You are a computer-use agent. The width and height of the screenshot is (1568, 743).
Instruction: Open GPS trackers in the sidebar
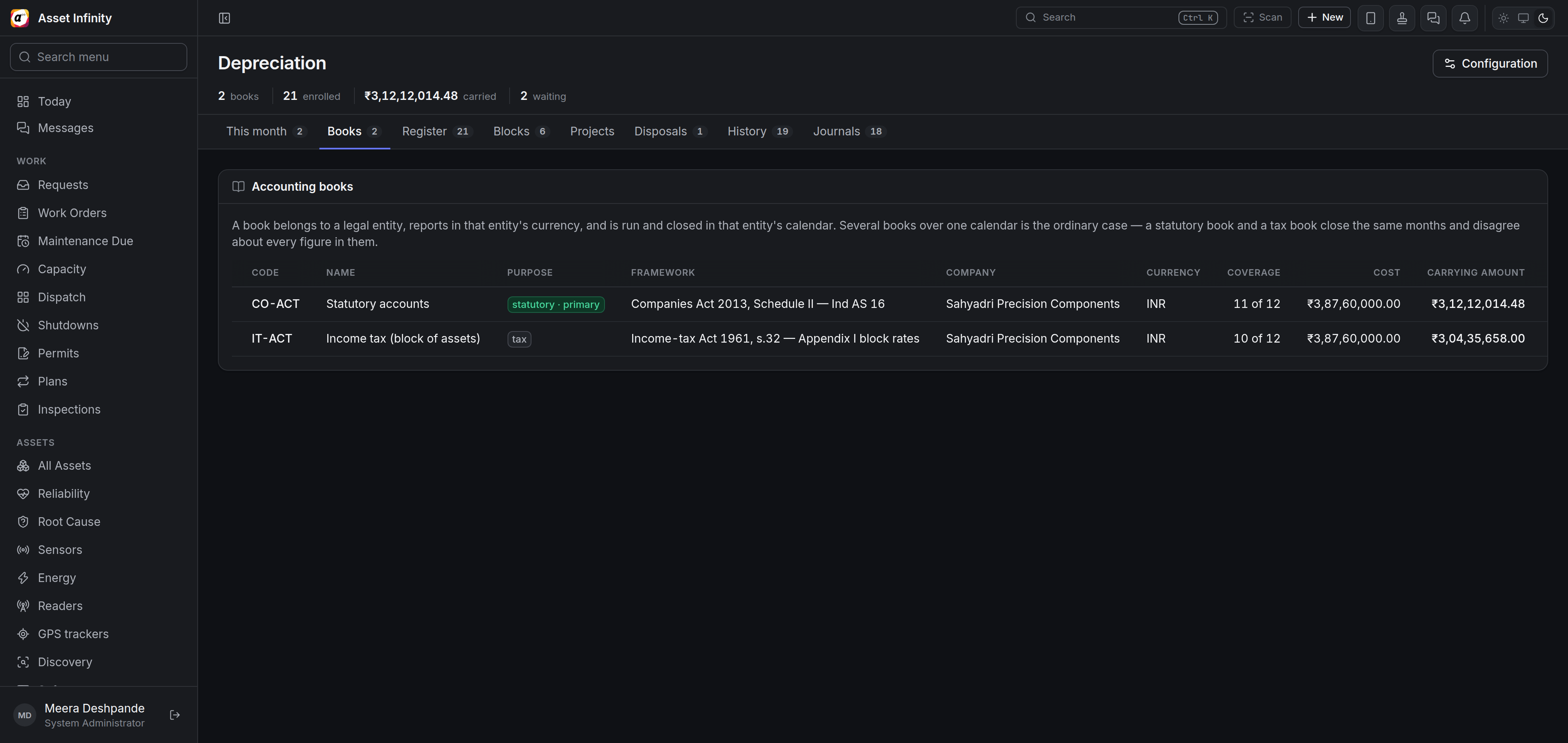click(x=99, y=634)
